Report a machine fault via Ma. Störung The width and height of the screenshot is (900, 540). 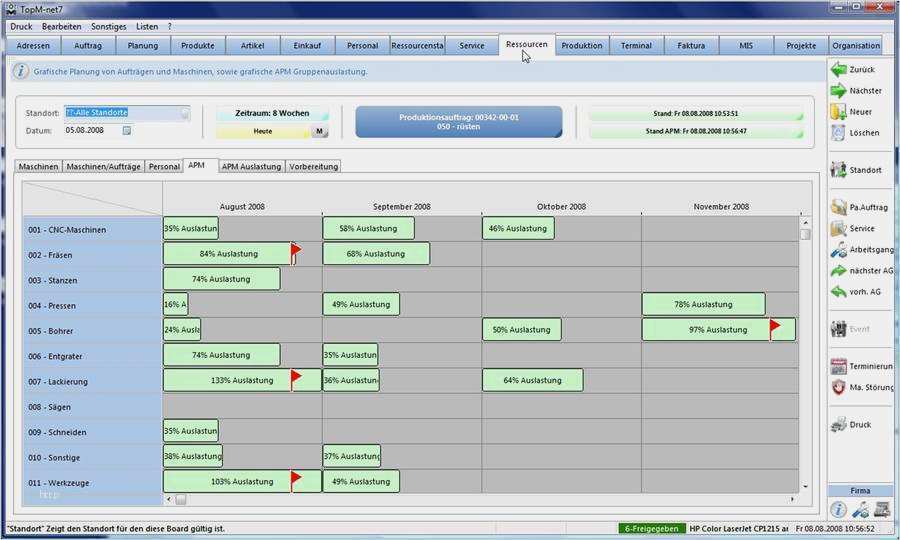839,387
